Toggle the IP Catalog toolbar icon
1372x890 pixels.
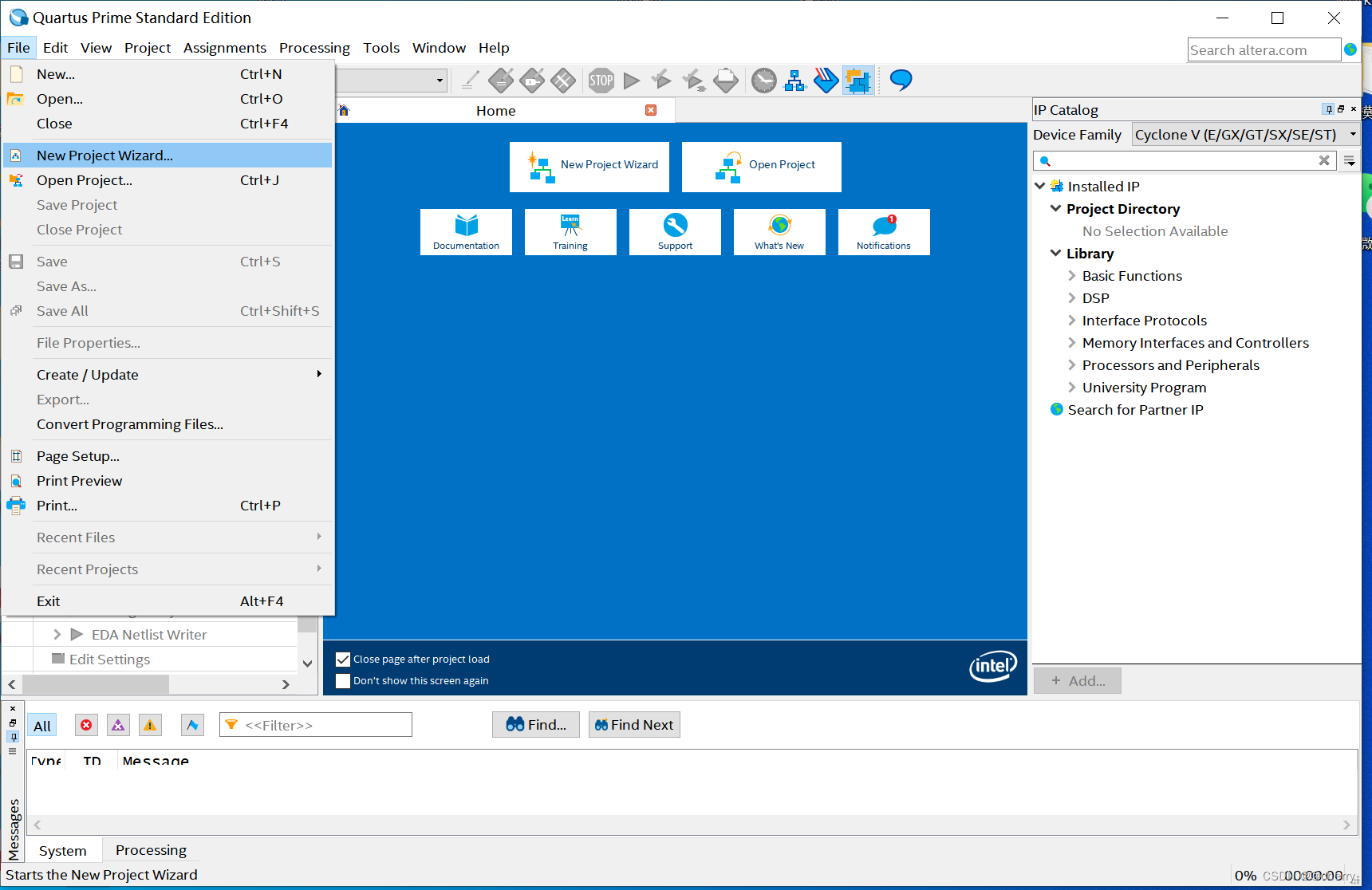tap(857, 80)
